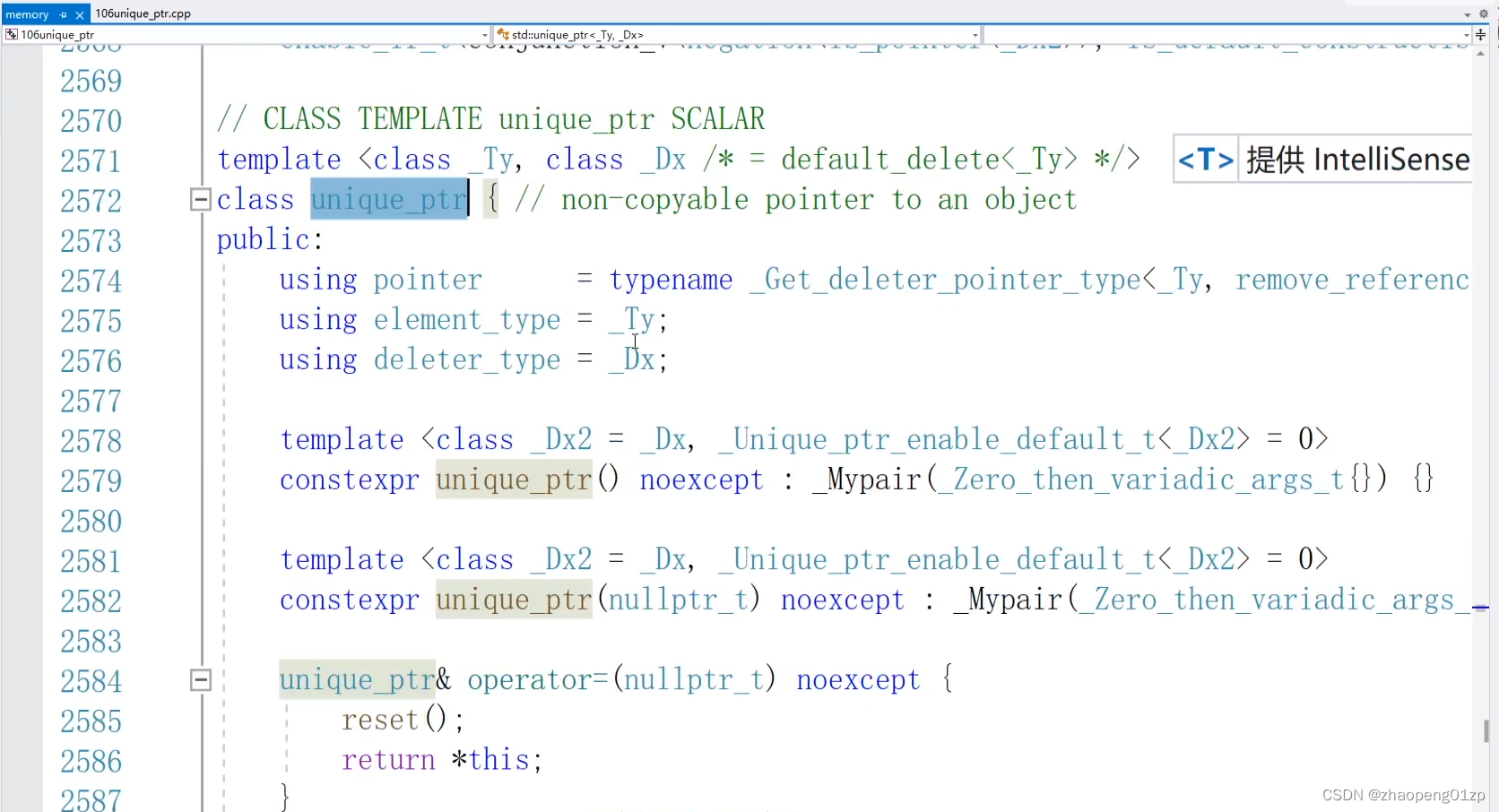Screen dimensions: 1499x812
Task: Collapse the unique_ptr class block
Action: coord(201,200)
